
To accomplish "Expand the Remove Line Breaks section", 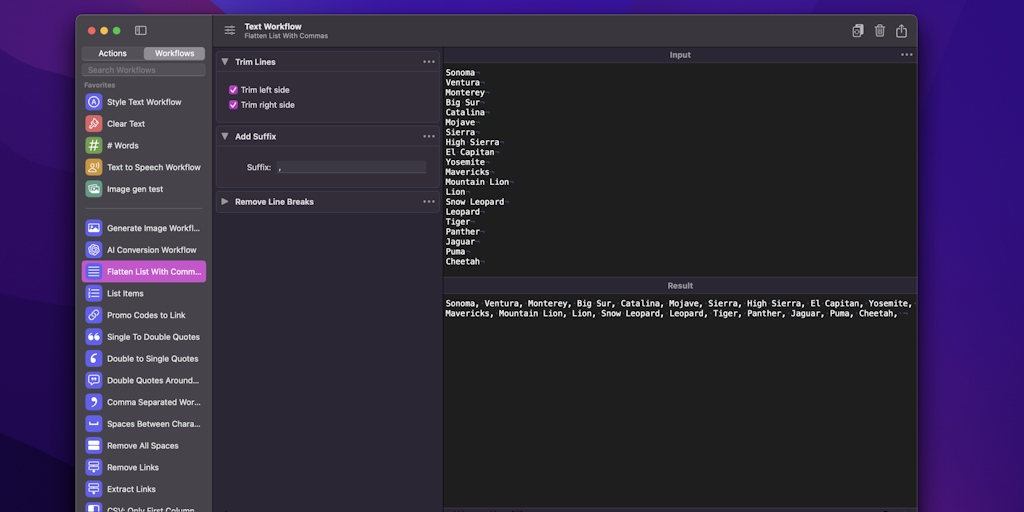I will 225,202.
